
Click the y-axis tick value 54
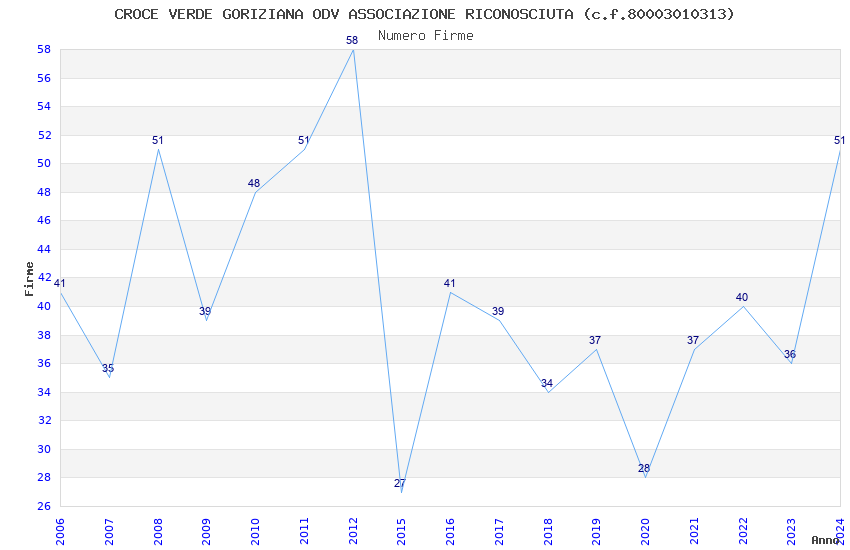tap(44, 106)
